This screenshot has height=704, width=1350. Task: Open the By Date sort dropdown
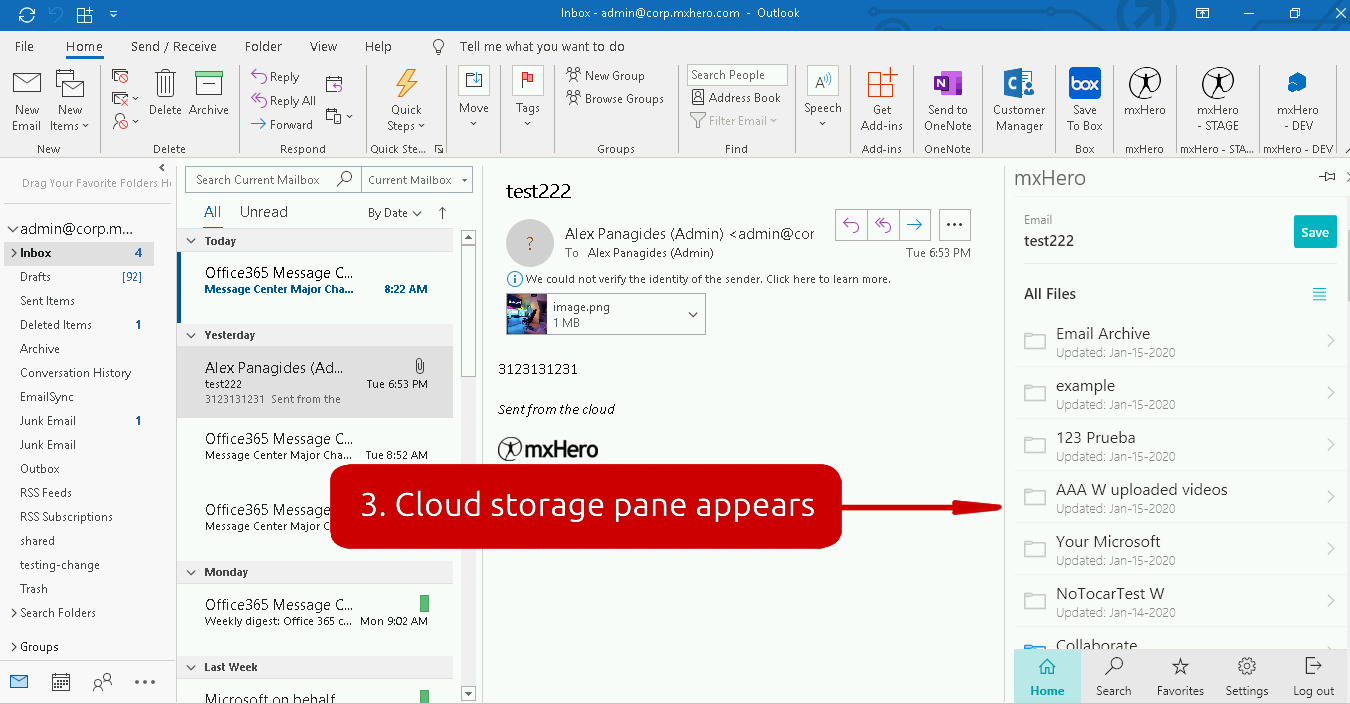click(x=394, y=213)
